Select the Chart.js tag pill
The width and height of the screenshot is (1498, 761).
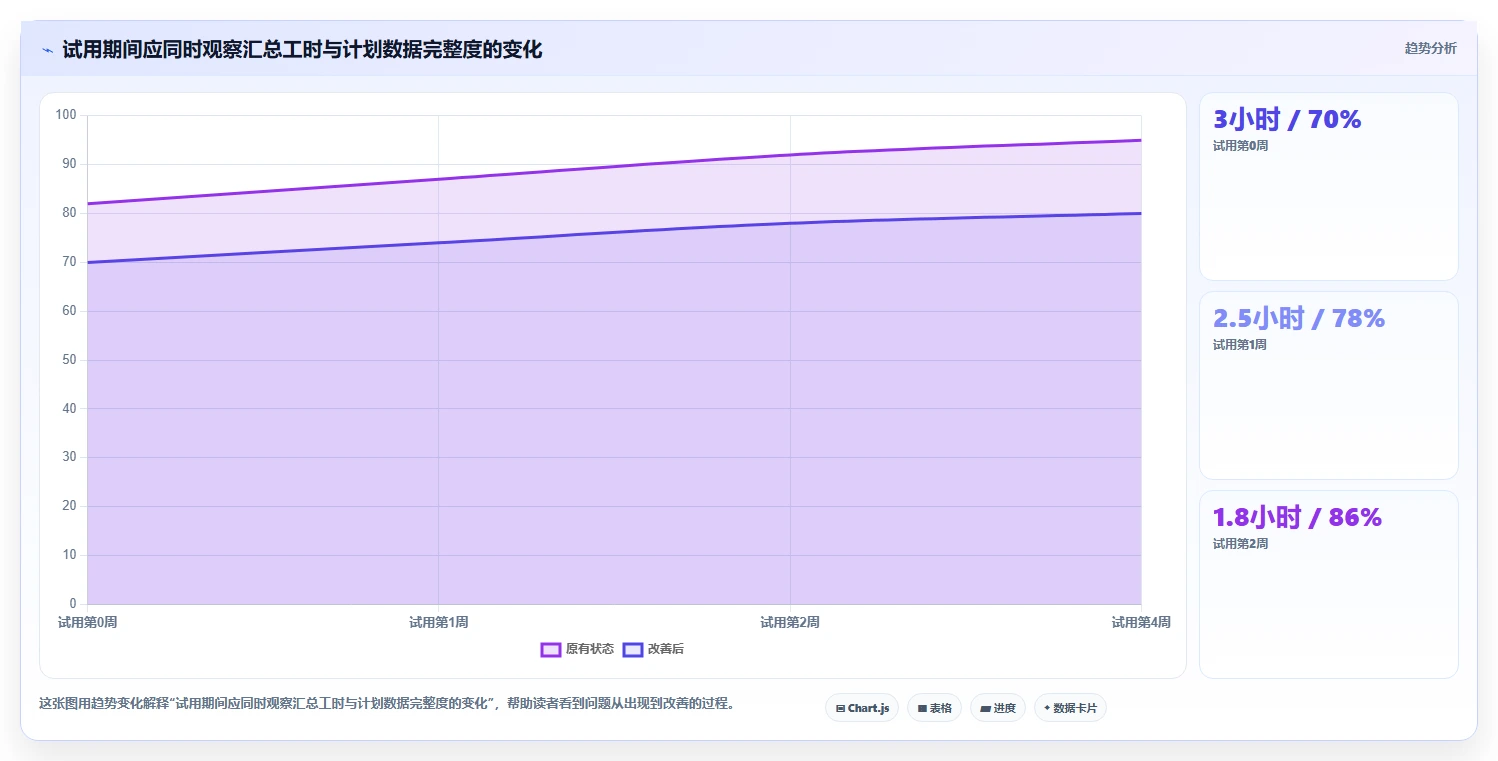[862, 708]
